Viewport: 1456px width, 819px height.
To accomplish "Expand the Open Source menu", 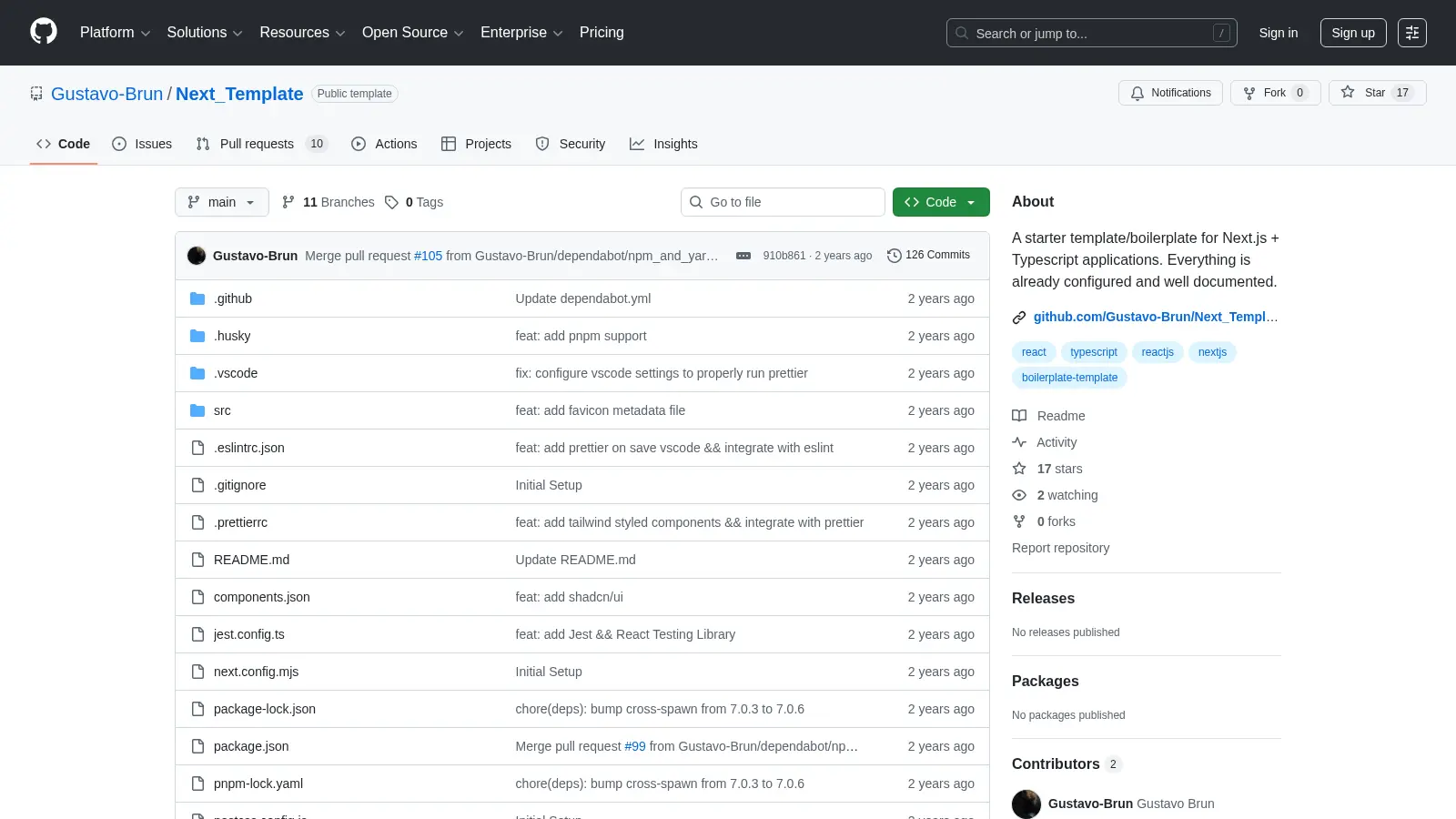I will [413, 33].
